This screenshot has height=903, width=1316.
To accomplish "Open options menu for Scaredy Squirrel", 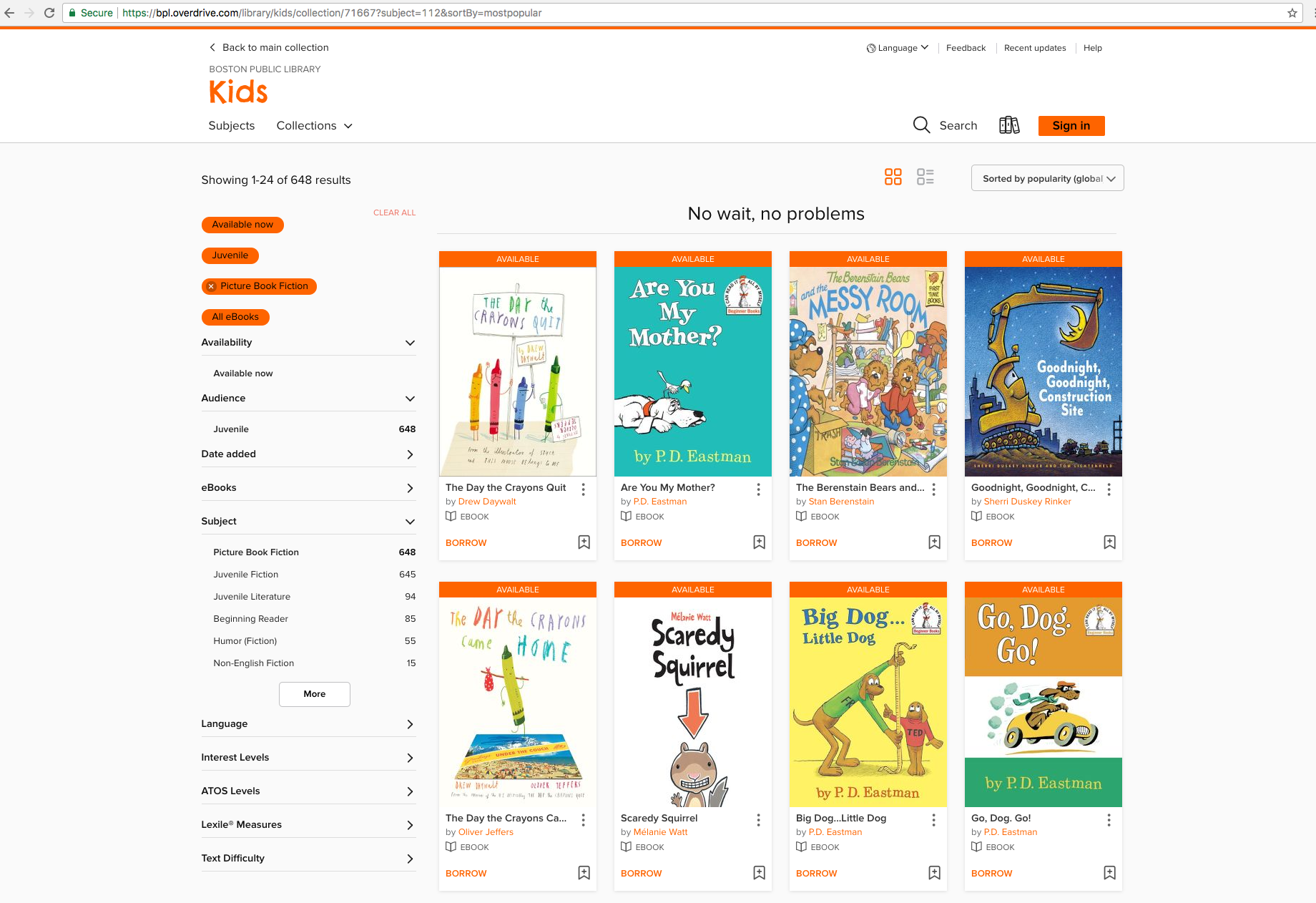I will (758, 820).
